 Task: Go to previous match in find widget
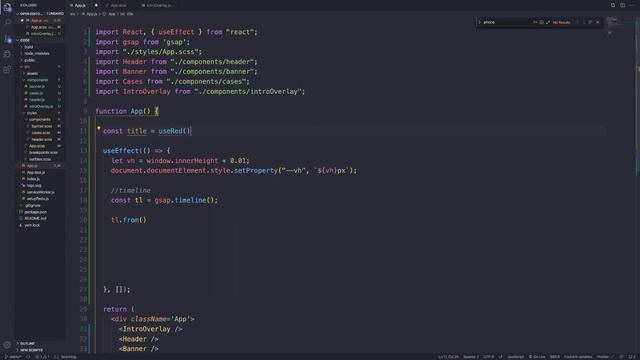(578, 22)
